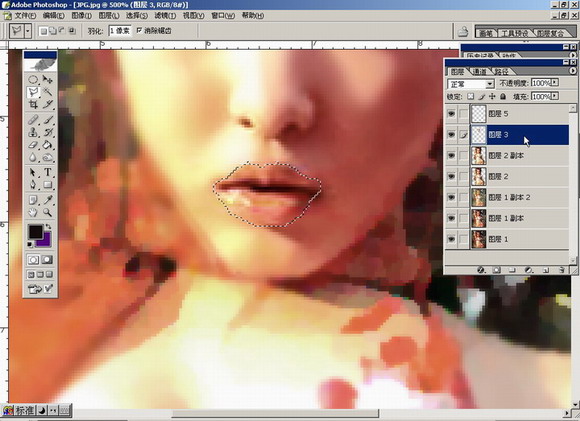Open the 滤镜 menu

coord(165,16)
